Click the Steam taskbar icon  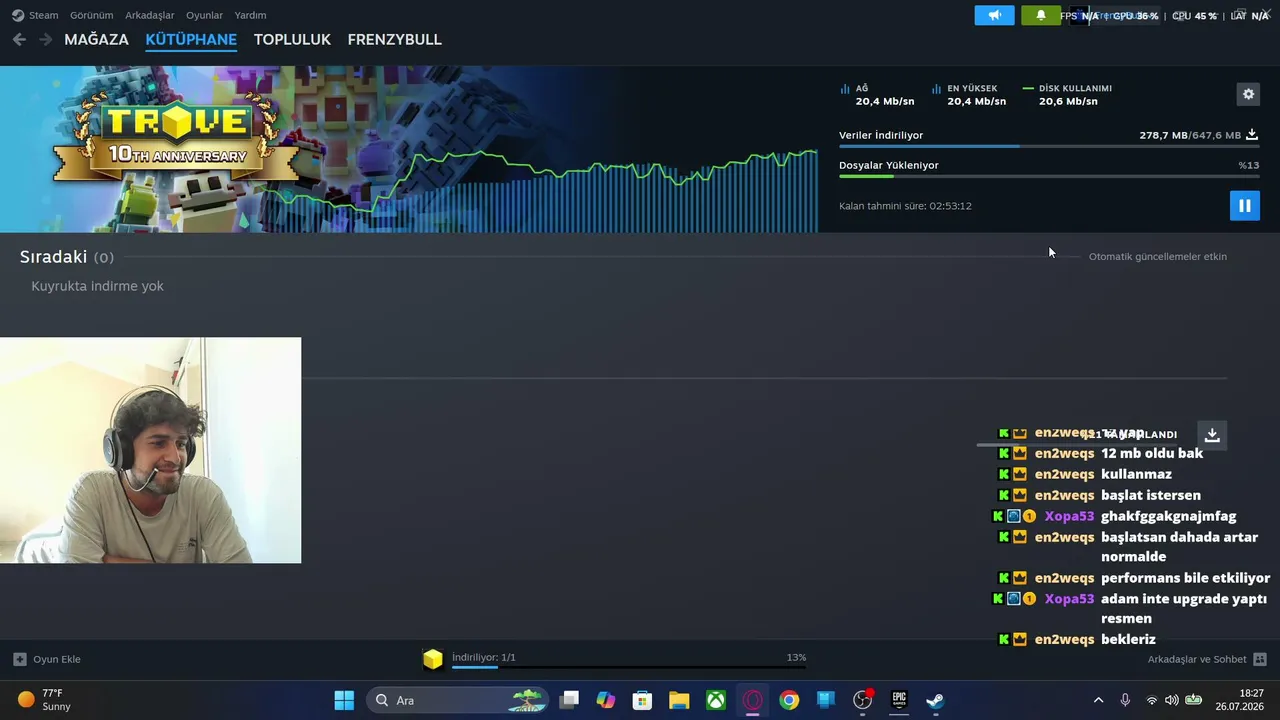click(935, 700)
